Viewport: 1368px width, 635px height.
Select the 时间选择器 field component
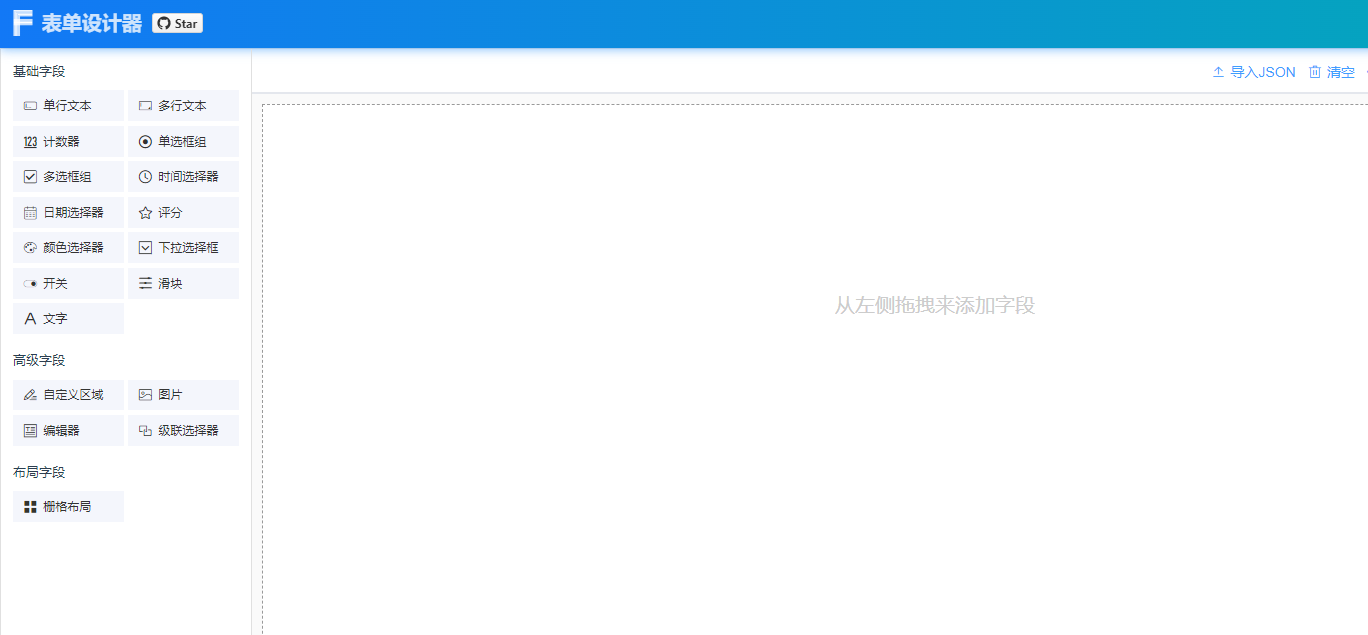point(183,177)
